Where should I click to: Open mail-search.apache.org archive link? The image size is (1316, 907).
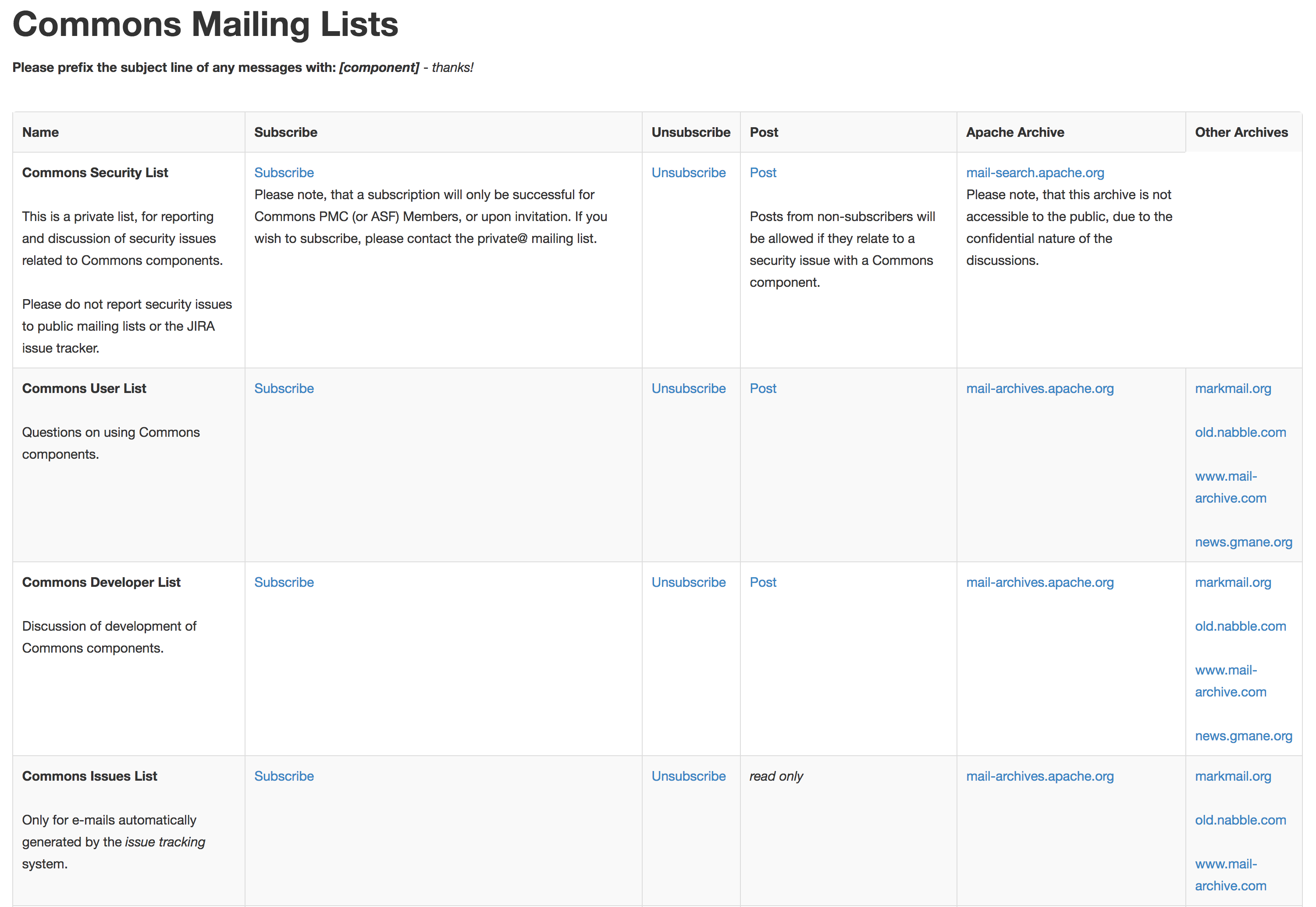(1034, 173)
